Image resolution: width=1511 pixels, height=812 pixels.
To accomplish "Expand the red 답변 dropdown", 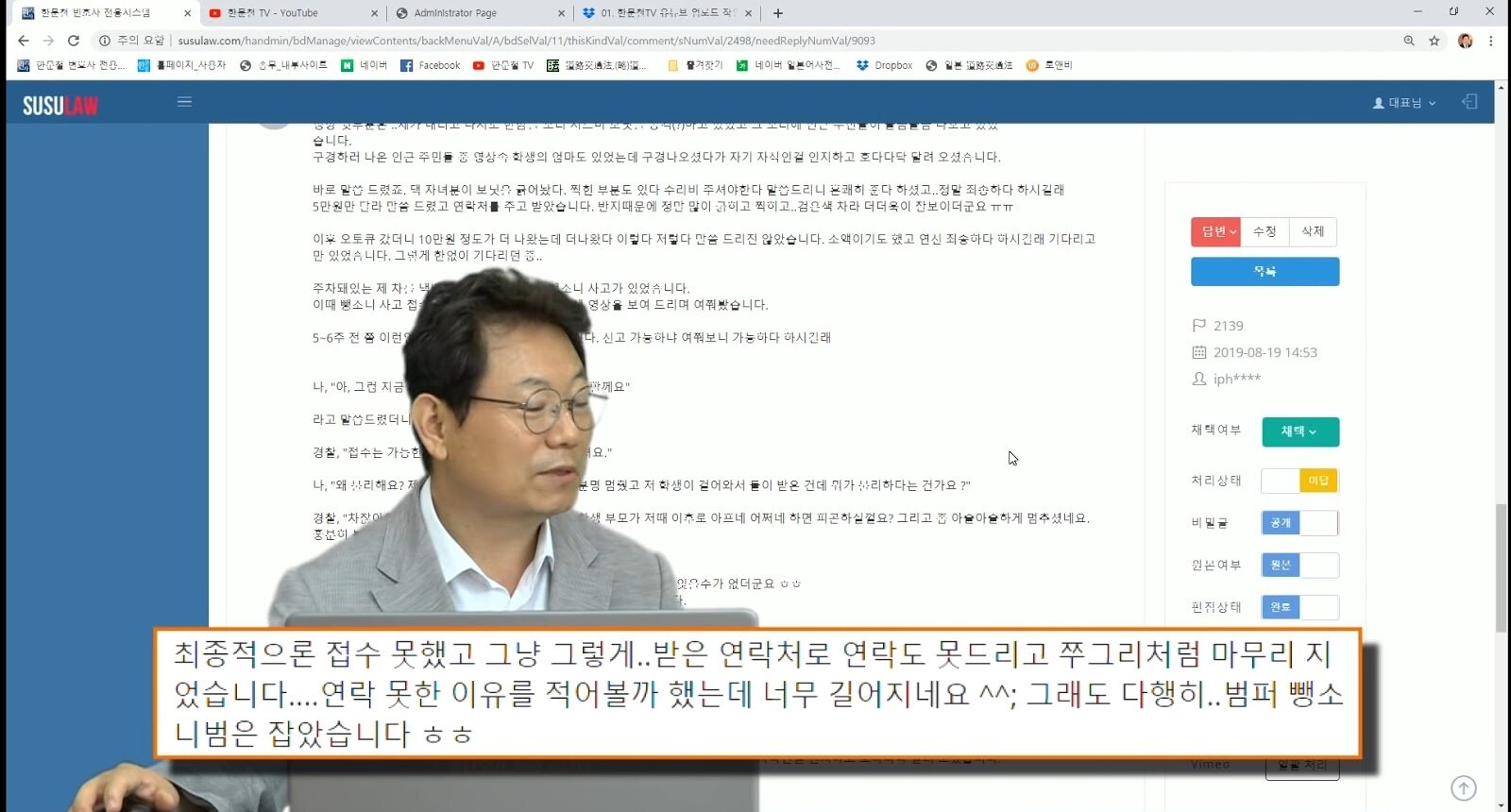I will [1216, 231].
